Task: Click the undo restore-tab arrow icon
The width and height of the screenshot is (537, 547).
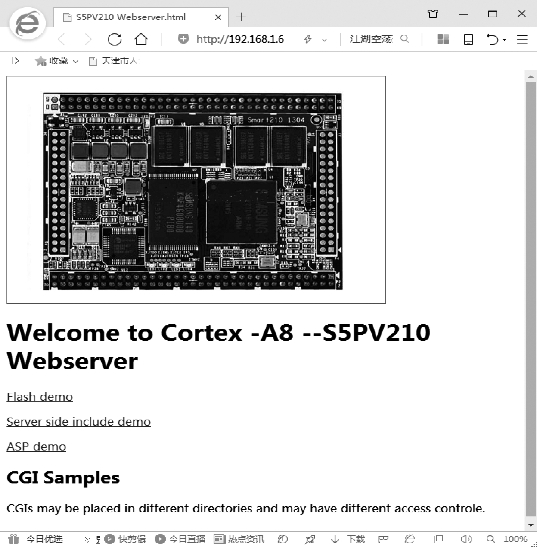Action: [x=492, y=39]
